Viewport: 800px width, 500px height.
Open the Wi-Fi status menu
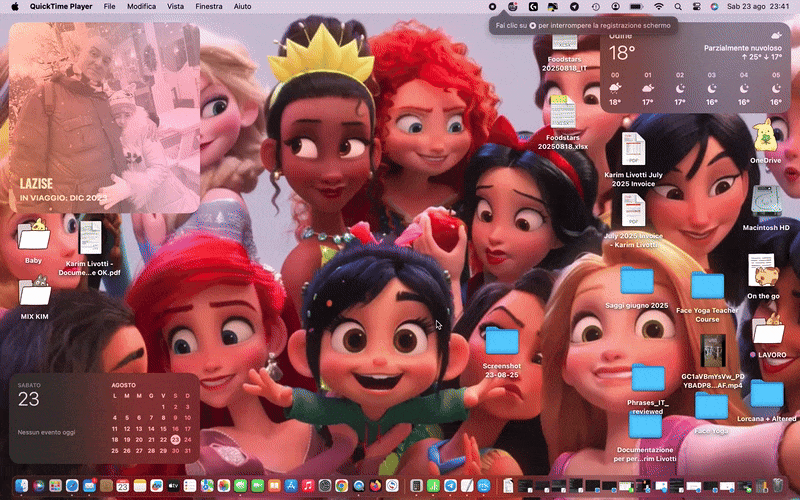pyautogui.click(x=659, y=7)
